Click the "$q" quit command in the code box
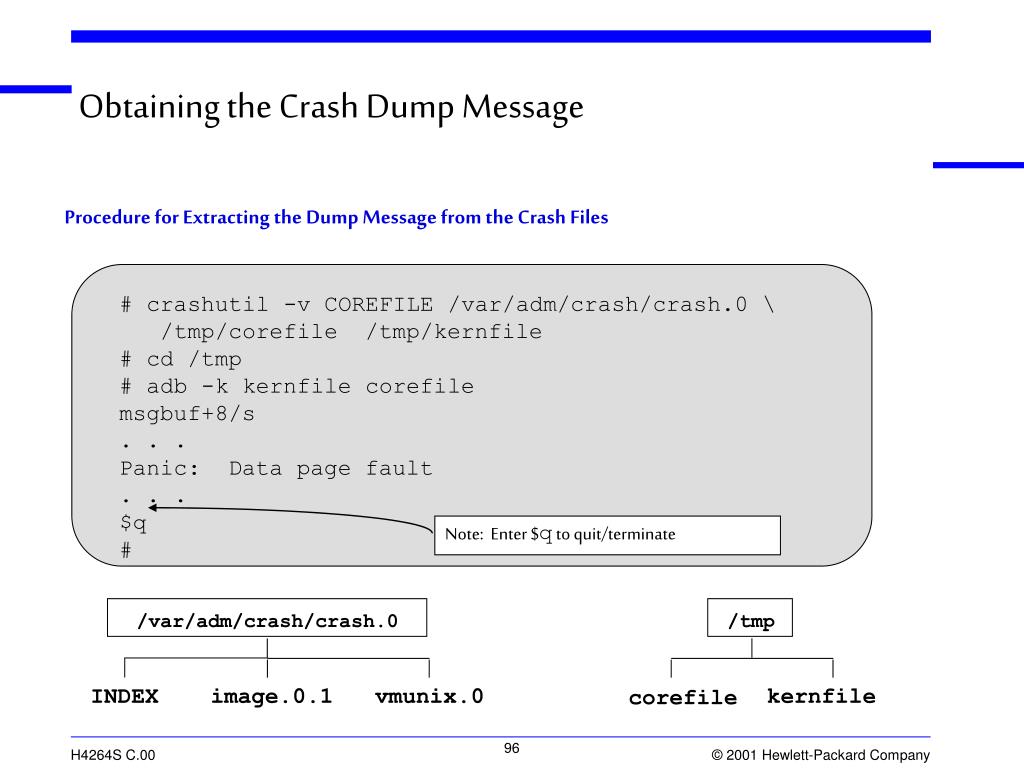1024x768 pixels. click(x=133, y=523)
